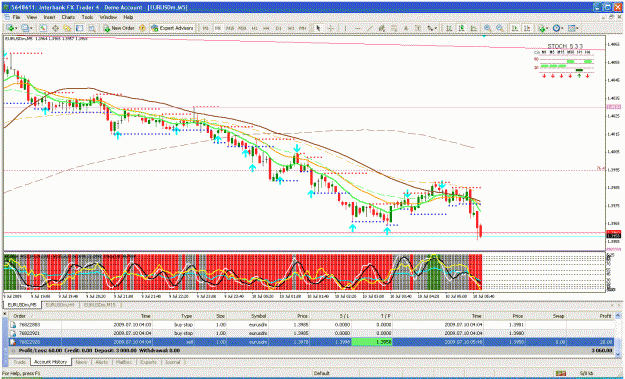Toggle the auto scroll chart icon
Viewport: 625px width, 379px height.
pyautogui.click(x=515, y=28)
